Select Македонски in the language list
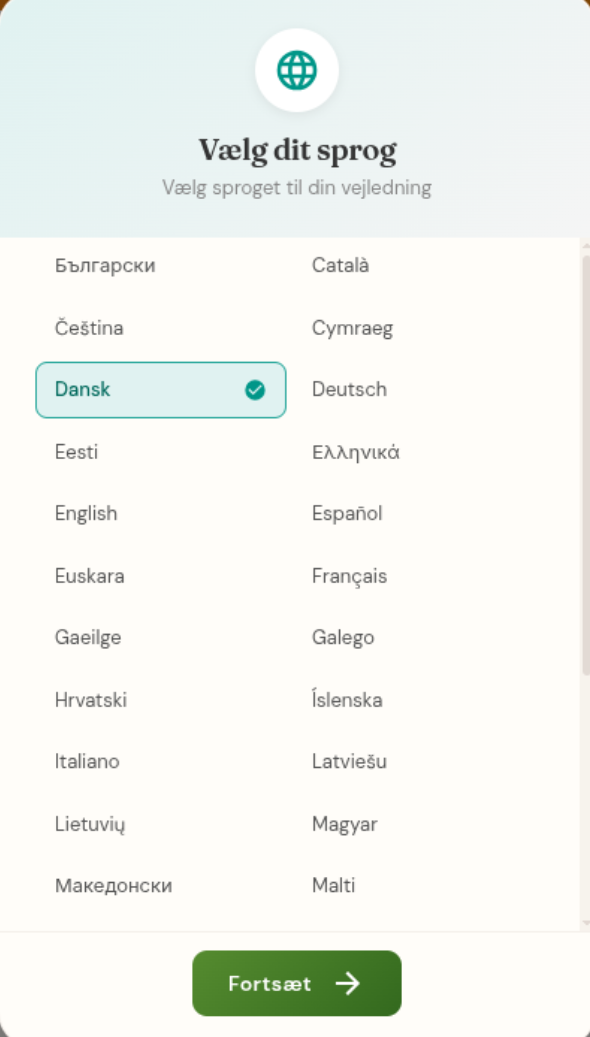This screenshot has width=590, height=1037. pos(161,886)
